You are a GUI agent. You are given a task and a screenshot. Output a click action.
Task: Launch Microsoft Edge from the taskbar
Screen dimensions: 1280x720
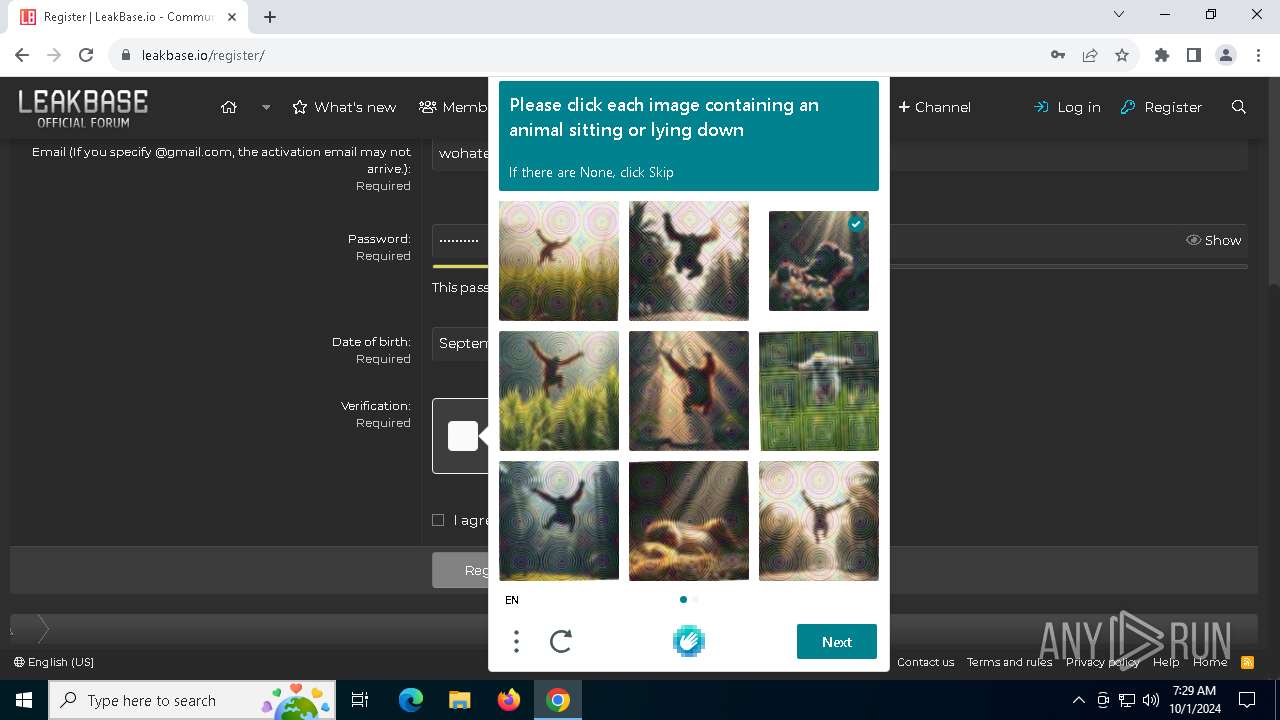pos(411,700)
